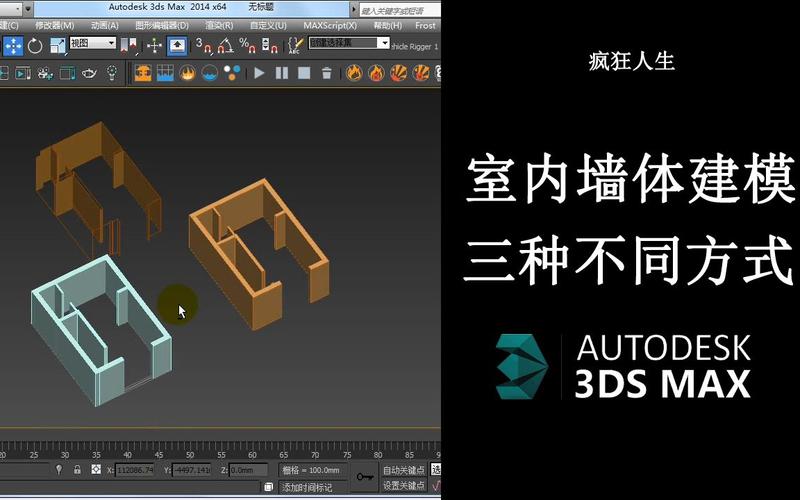
Task: Click the second red flame icon
Action: point(377,73)
